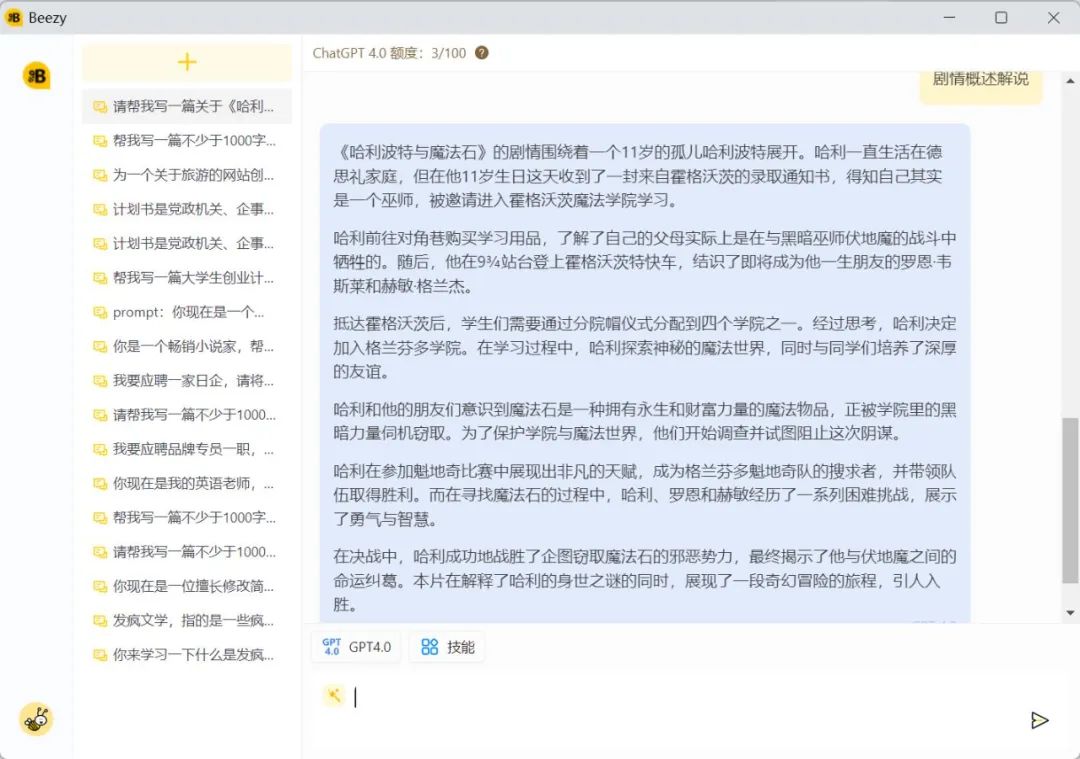This screenshot has width=1080, height=759.
Task: Click the 'ChatGPT 4.0 额度: 3/100' label
Action: click(389, 53)
